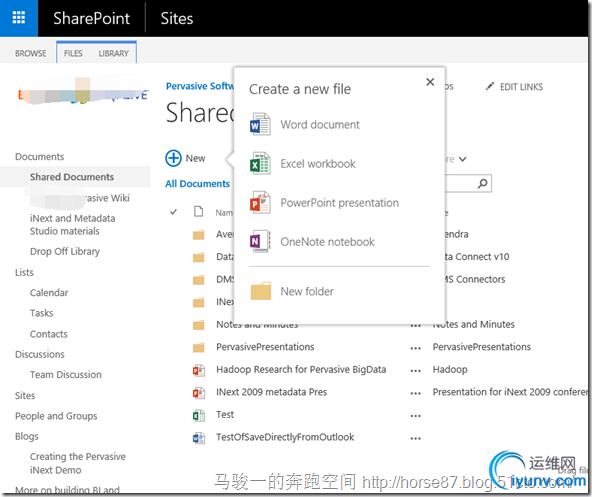Select Word document option

tap(320, 125)
